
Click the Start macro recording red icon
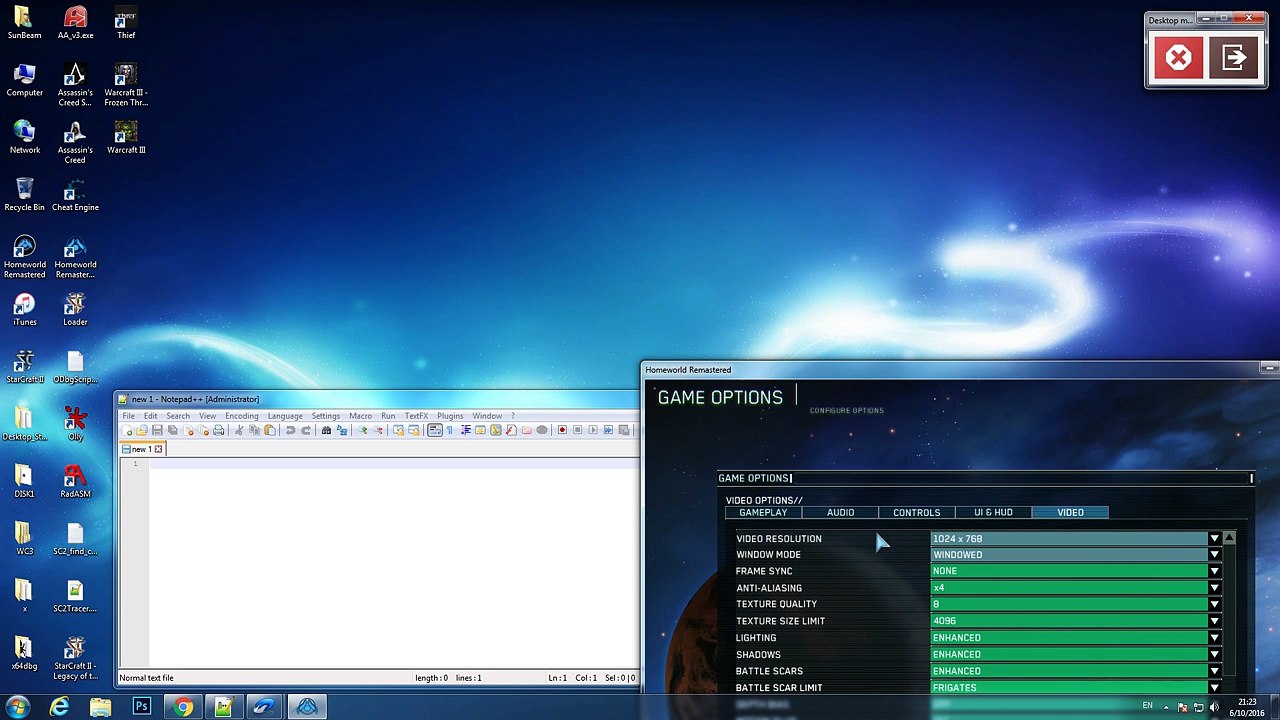tap(562, 430)
